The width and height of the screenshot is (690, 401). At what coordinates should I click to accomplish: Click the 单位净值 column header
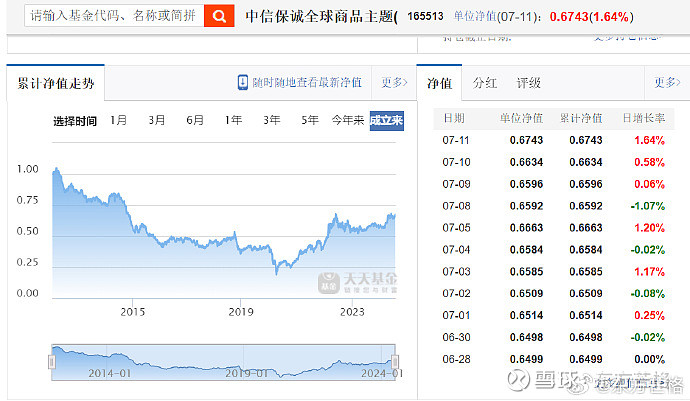point(521,118)
